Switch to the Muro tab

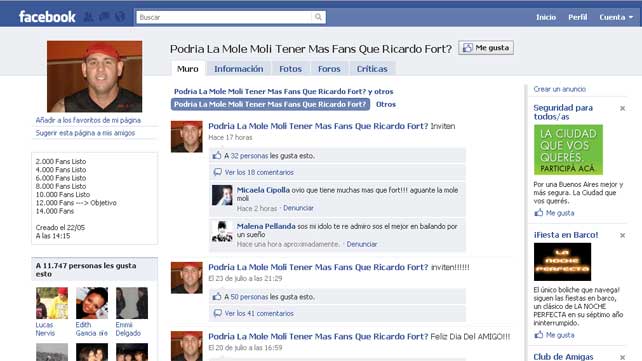[x=188, y=69]
